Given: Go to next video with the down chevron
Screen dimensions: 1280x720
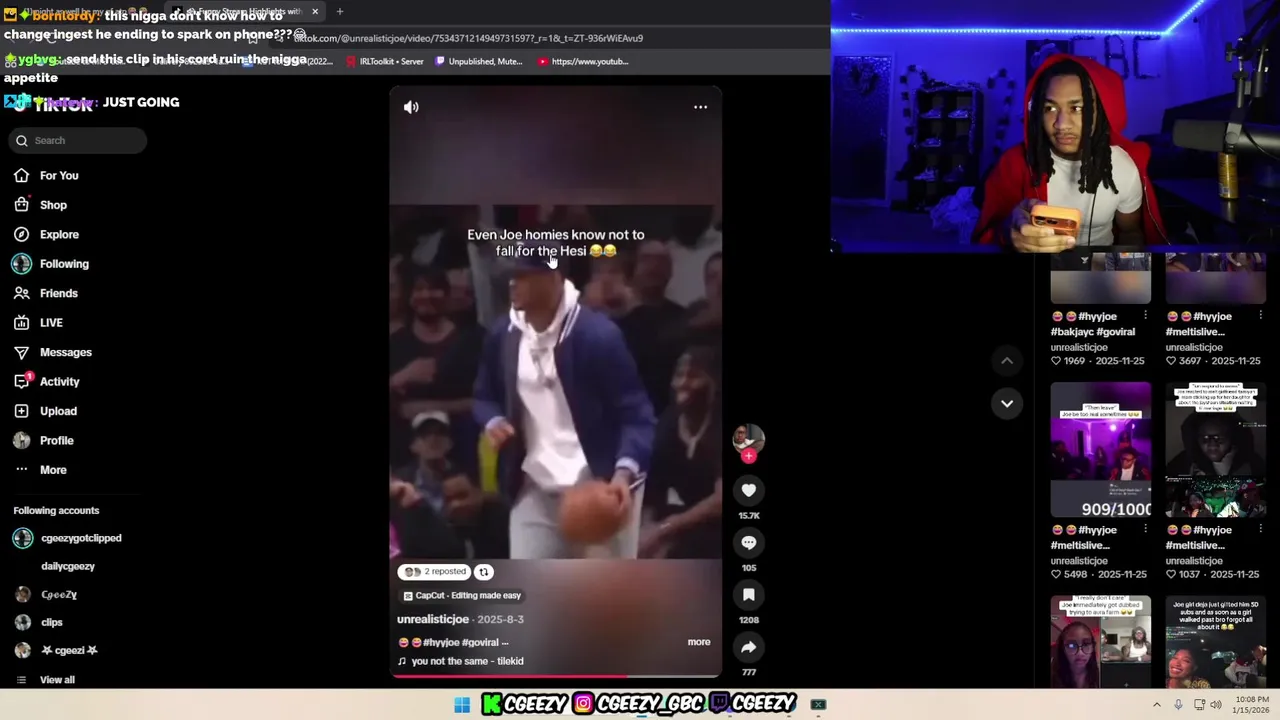Looking at the screenshot, I should (x=1007, y=403).
